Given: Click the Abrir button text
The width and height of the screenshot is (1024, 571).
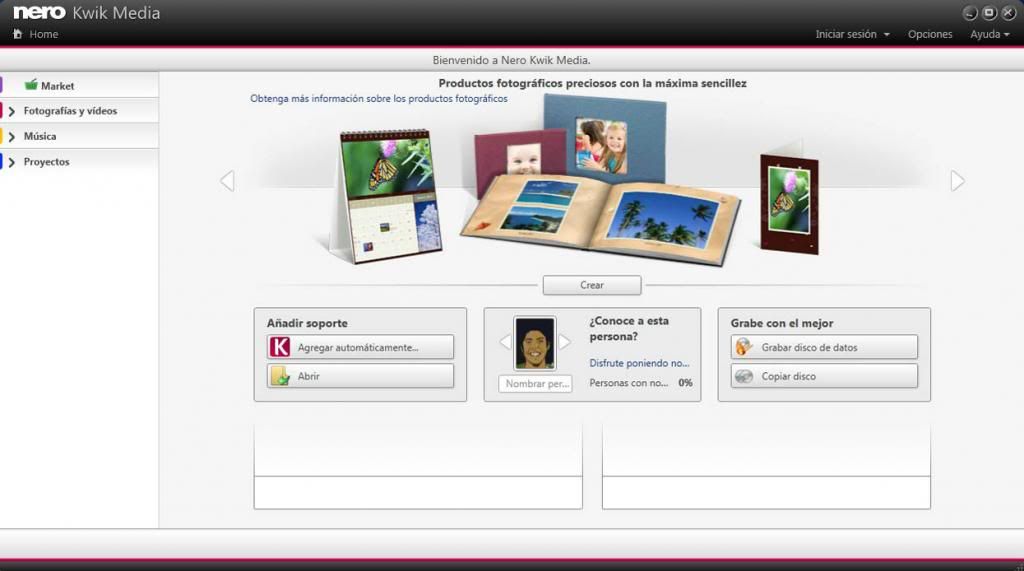Looking at the screenshot, I should point(309,376).
